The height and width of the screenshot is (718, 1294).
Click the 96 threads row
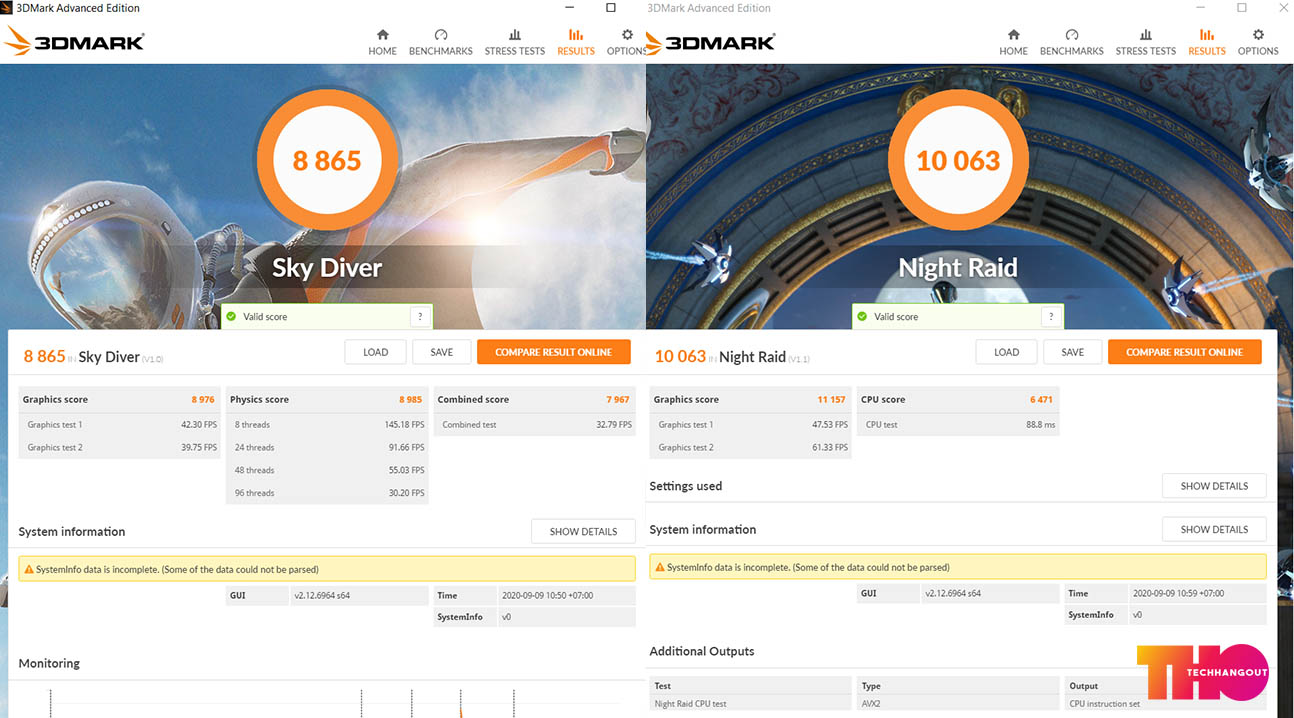pos(328,493)
